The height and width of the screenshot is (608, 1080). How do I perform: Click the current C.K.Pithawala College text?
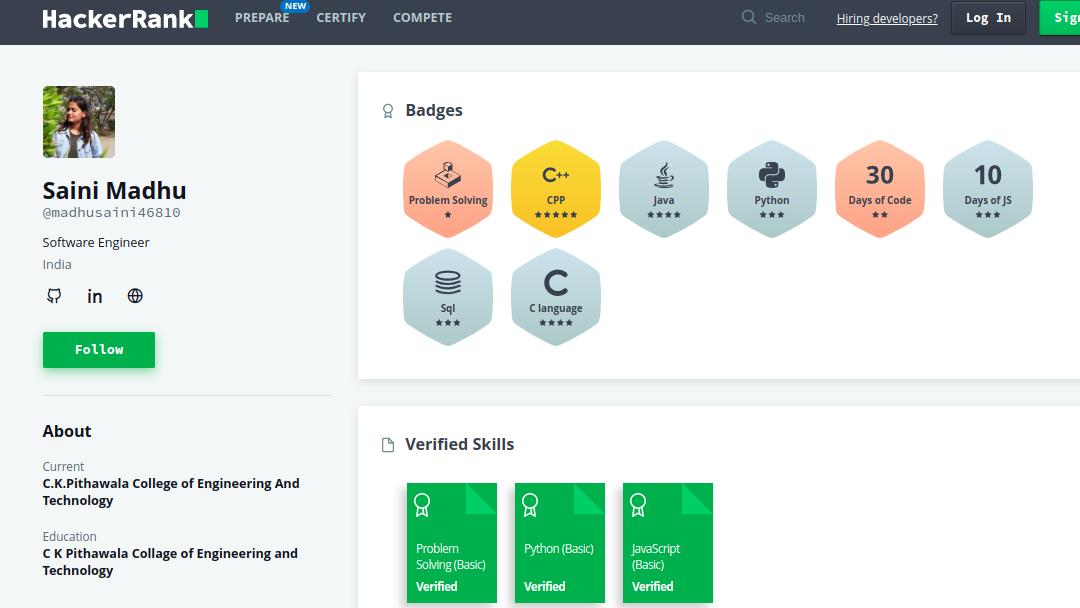(x=171, y=492)
